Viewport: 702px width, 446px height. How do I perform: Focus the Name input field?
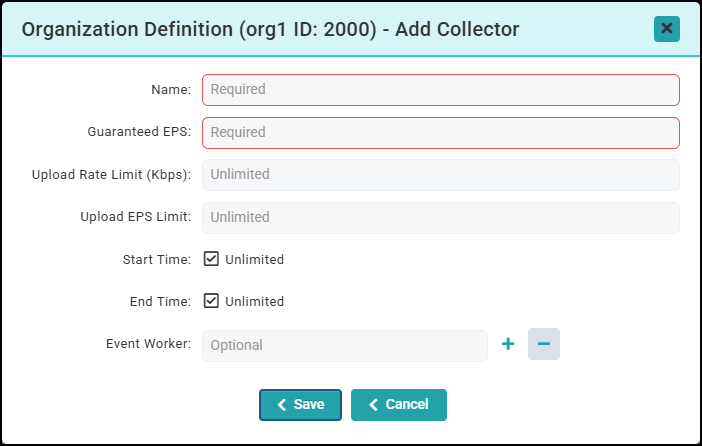pos(441,89)
